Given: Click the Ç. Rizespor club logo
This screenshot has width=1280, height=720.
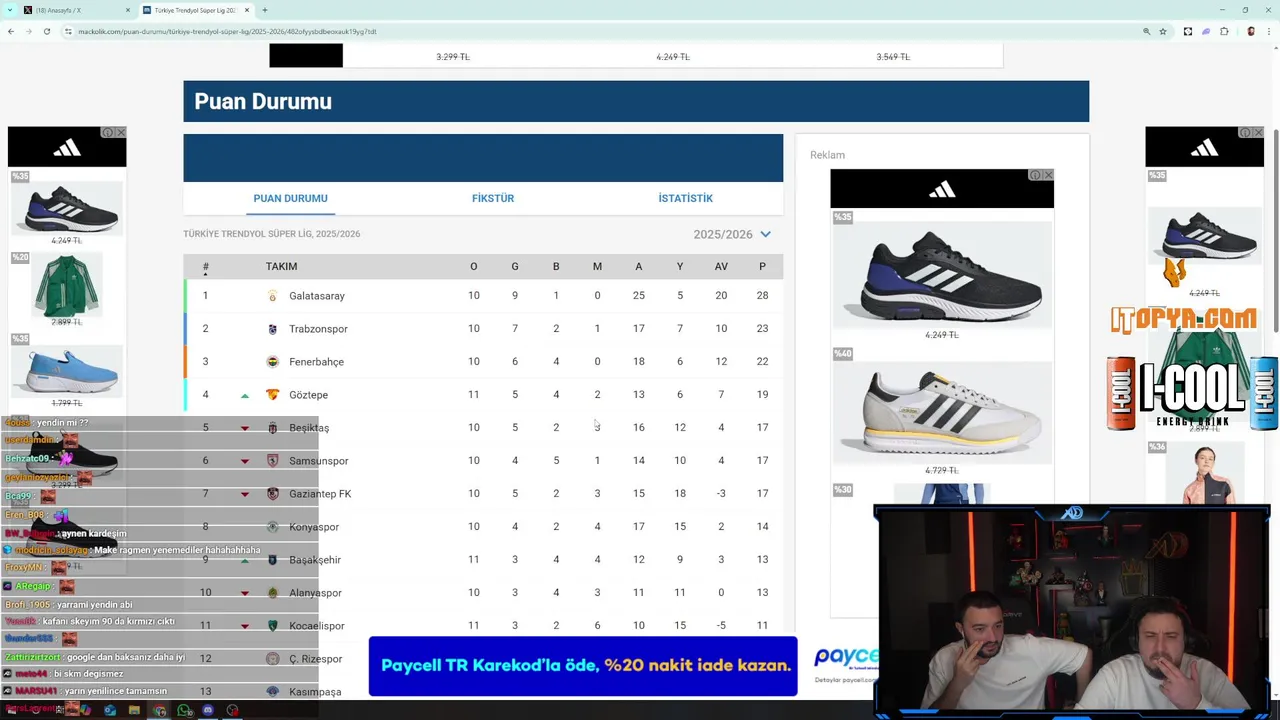Looking at the screenshot, I should [x=272, y=659].
